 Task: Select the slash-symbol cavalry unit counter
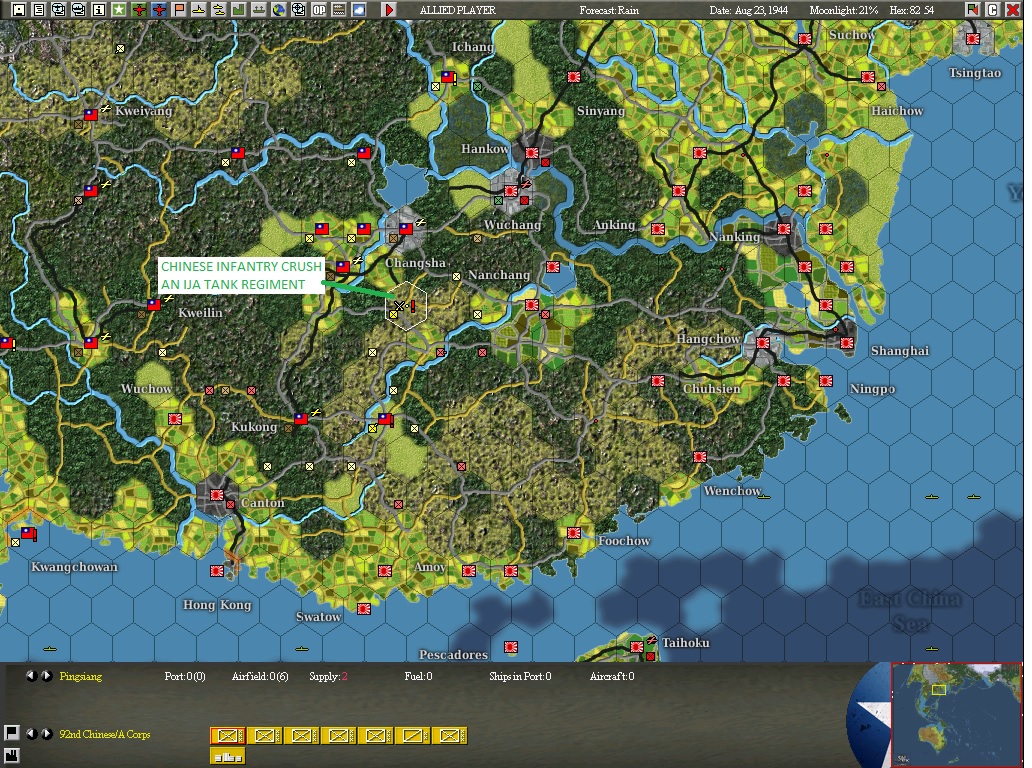(x=413, y=735)
